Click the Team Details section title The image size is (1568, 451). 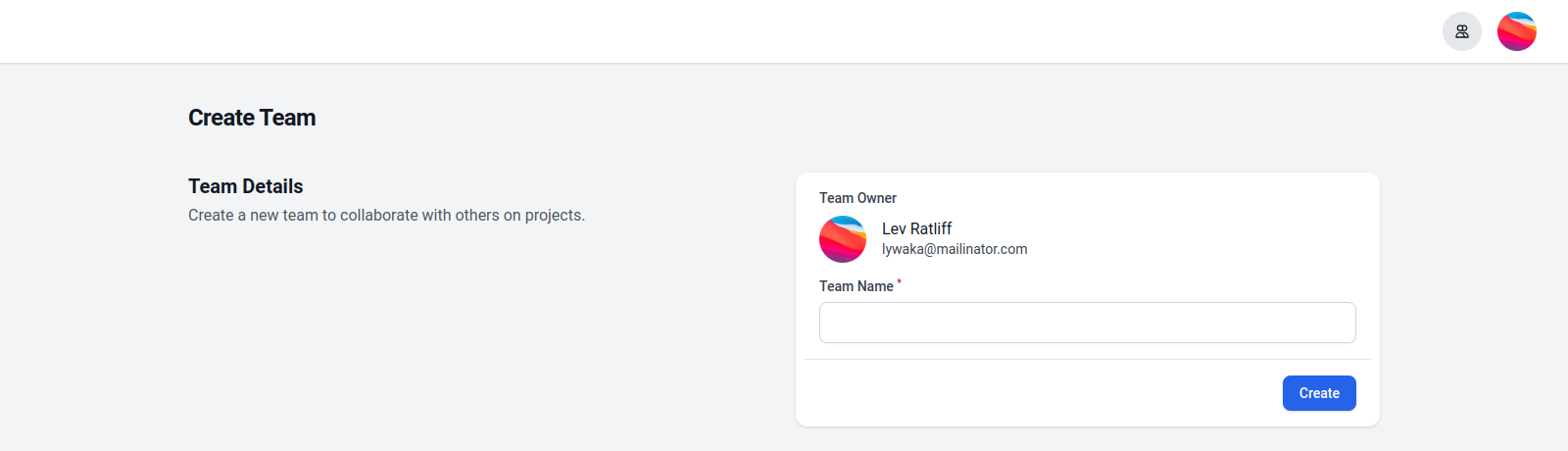click(246, 186)
